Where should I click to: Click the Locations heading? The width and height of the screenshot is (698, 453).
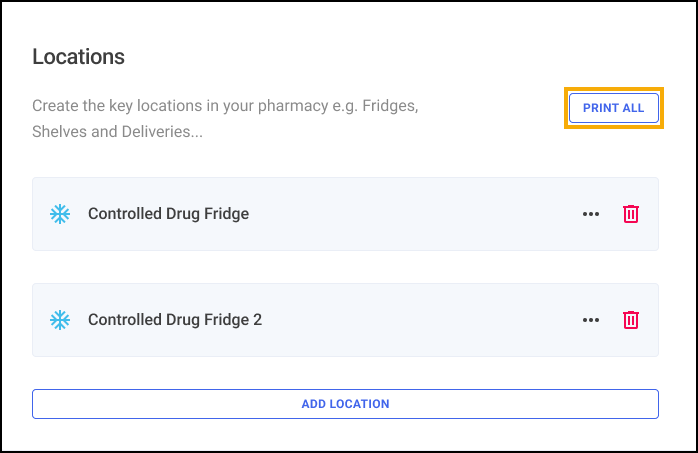point(78,57)
